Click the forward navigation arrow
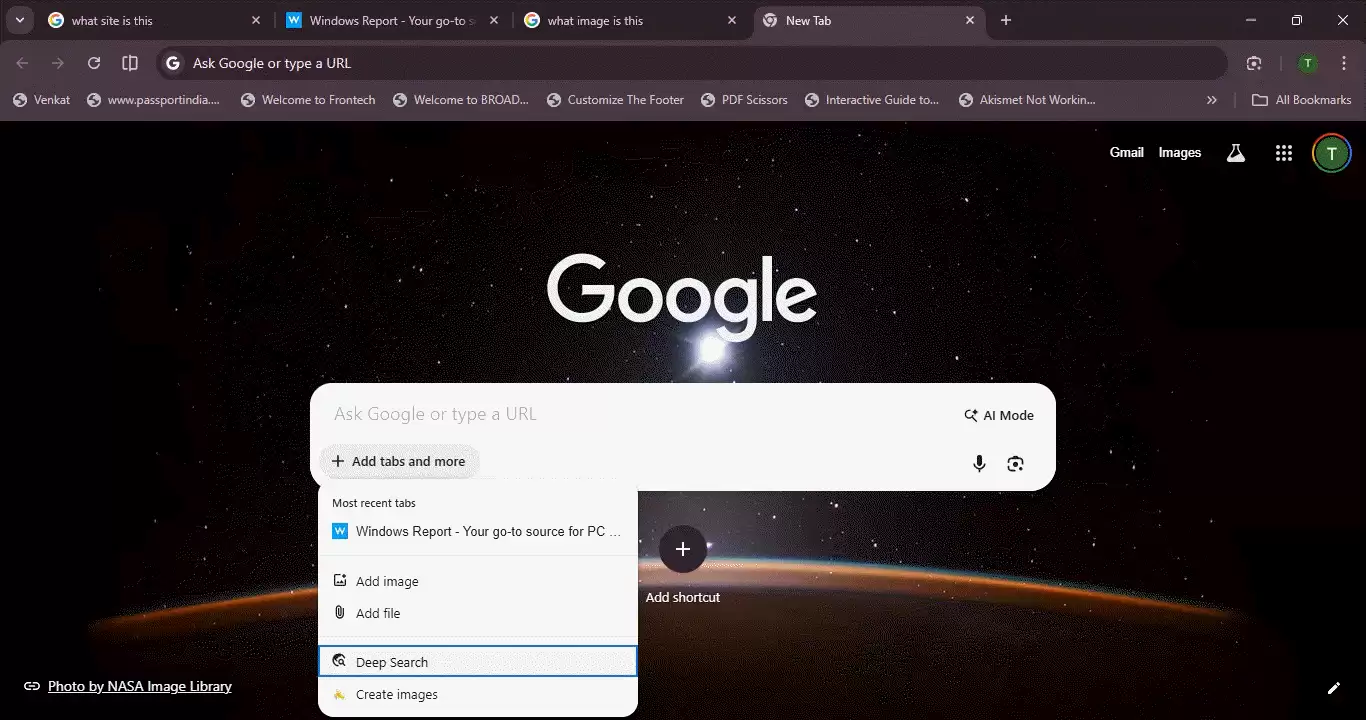Image resolution: width=1366 pixels, height=720 pixels. [58, 63]
